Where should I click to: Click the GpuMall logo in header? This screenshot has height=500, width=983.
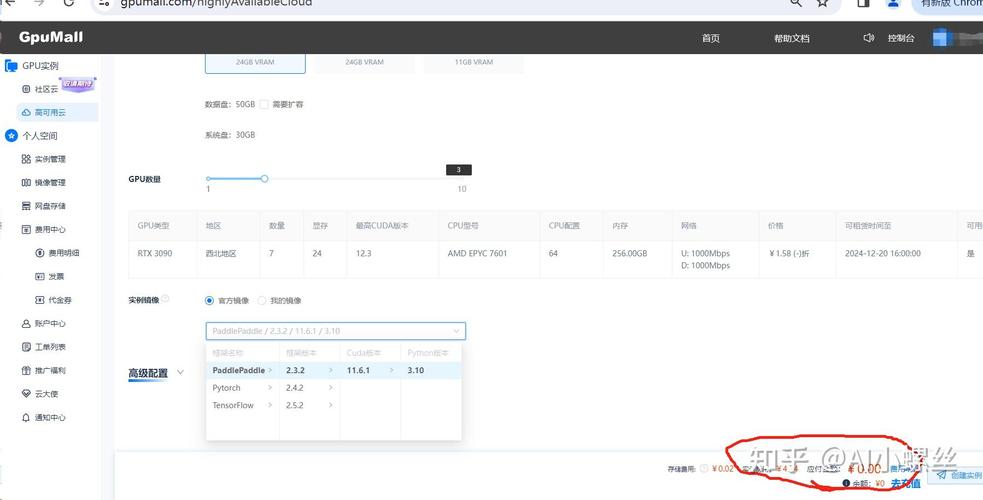pos(51,38)
